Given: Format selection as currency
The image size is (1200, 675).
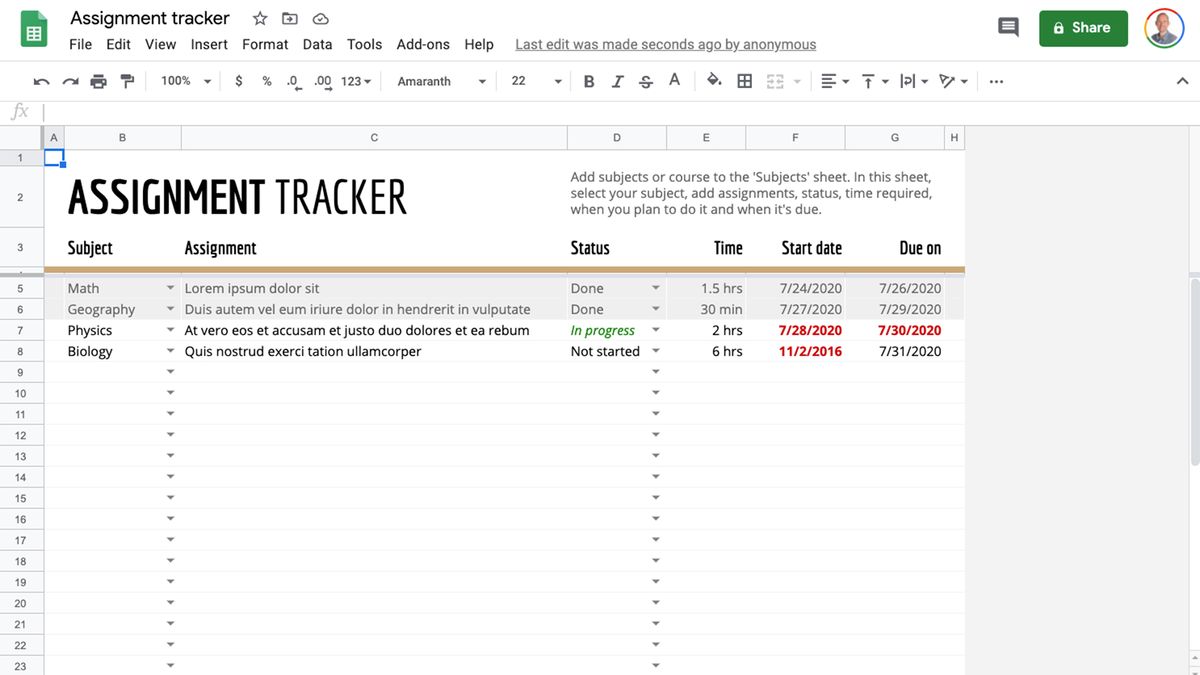Looking at the screenshot, I should [x=238, y=80].
